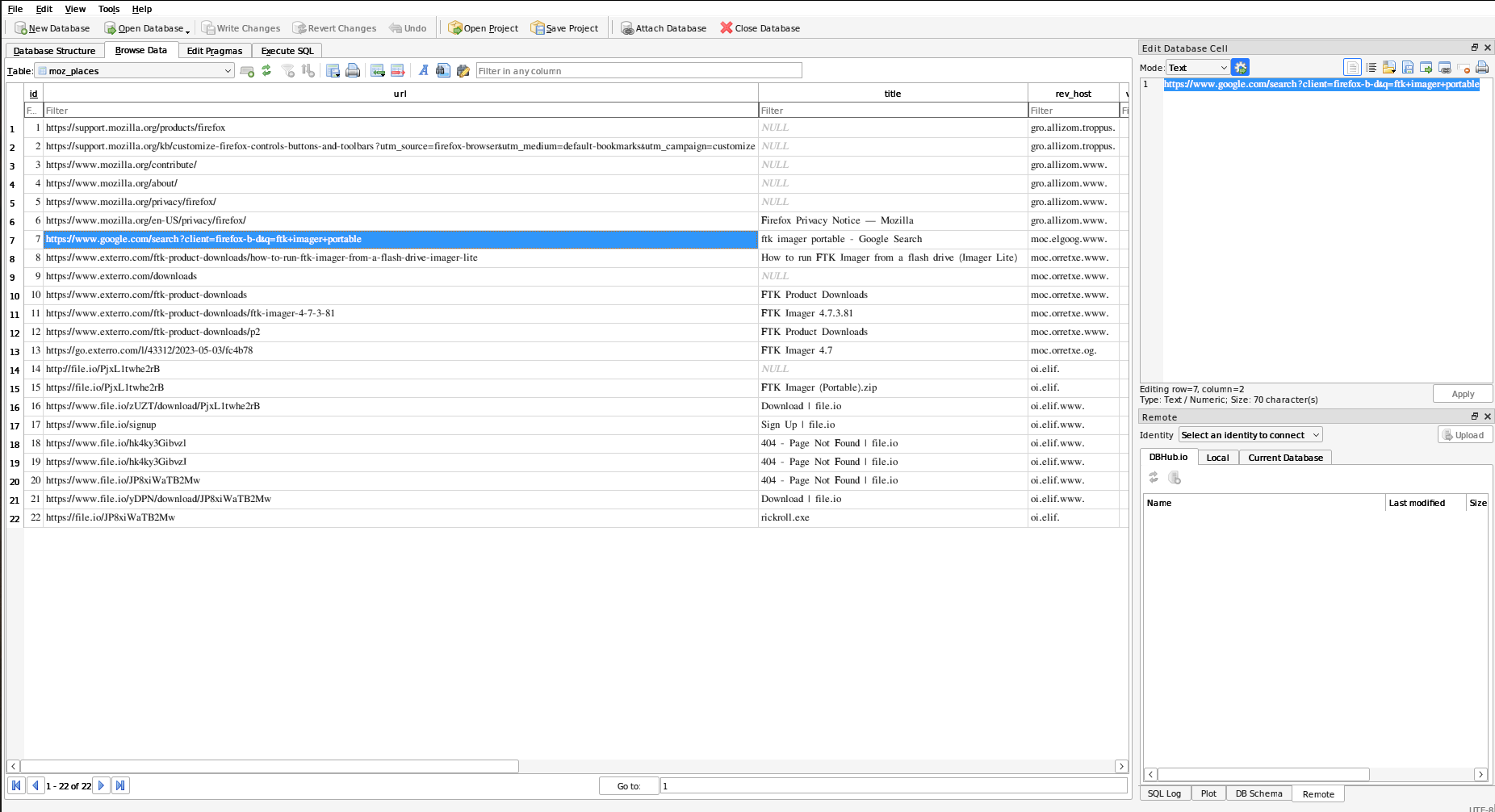This screenshot has width=1495, height=812.
Task: Switch to Database Structure tab
Action: (54, 51)
